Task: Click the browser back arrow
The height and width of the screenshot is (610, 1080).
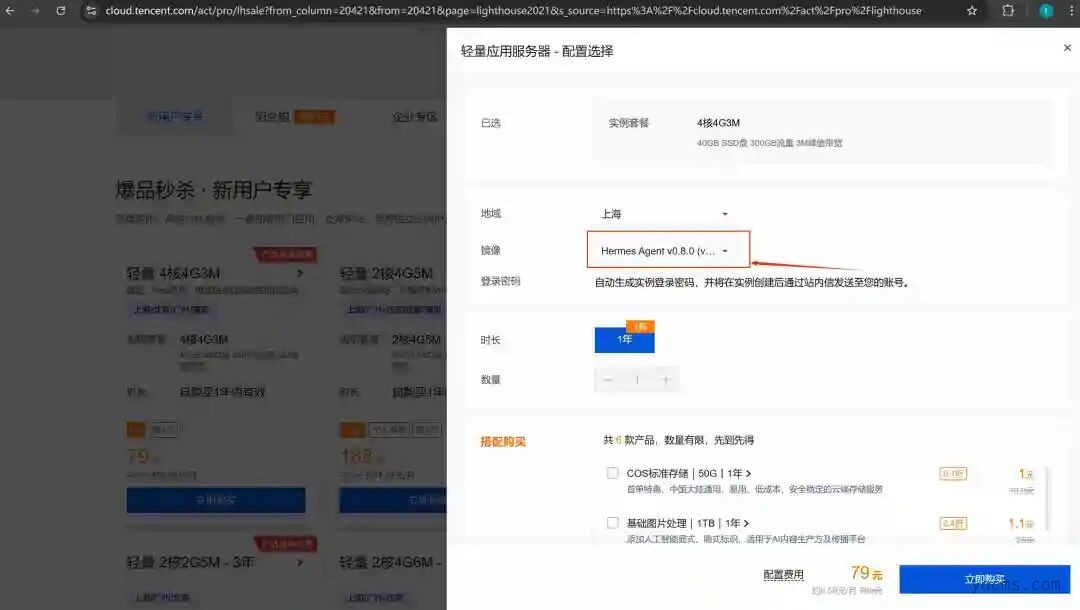Action: click(x=10, y=11)
